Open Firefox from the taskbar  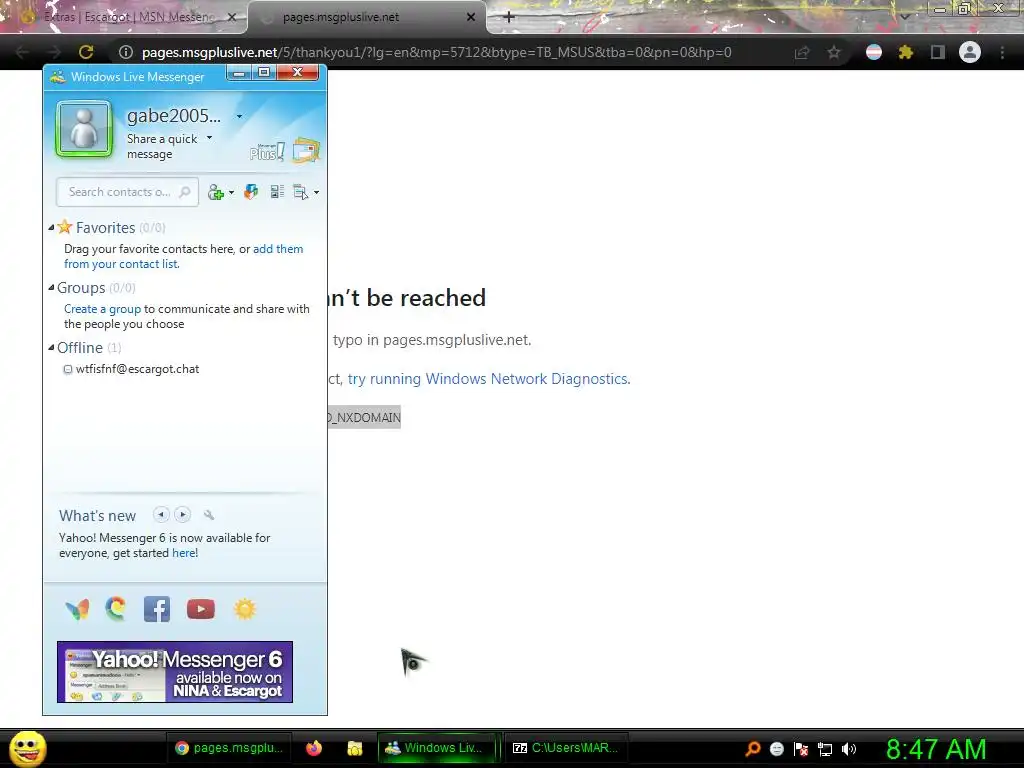point(314,748)
